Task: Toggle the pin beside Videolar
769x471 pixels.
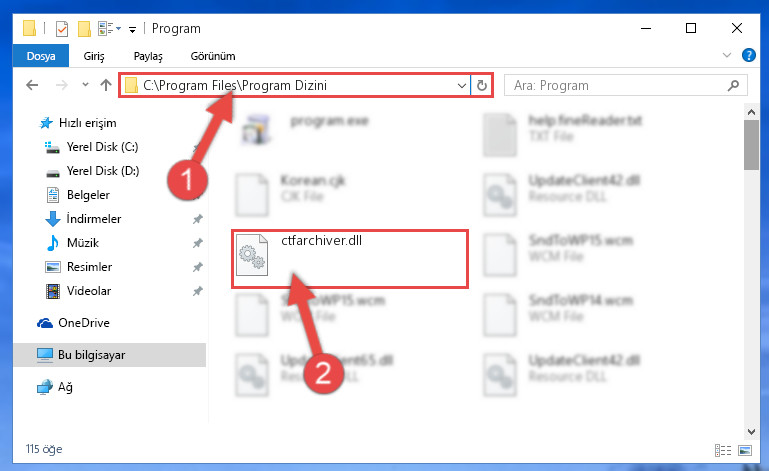Action: pyautogui.click(x=198, y=291)
